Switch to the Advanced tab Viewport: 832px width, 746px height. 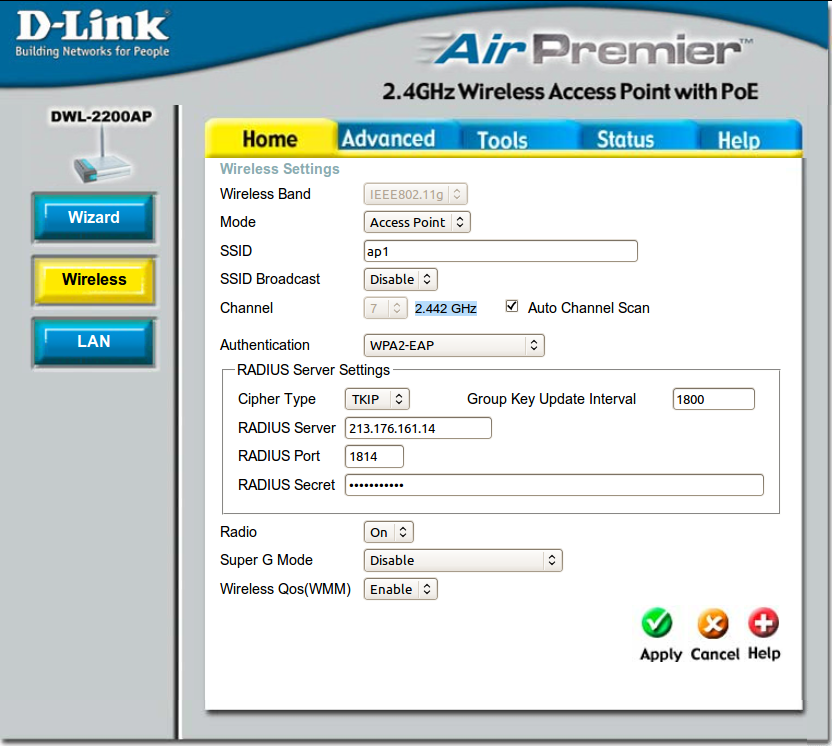[388, 139]
